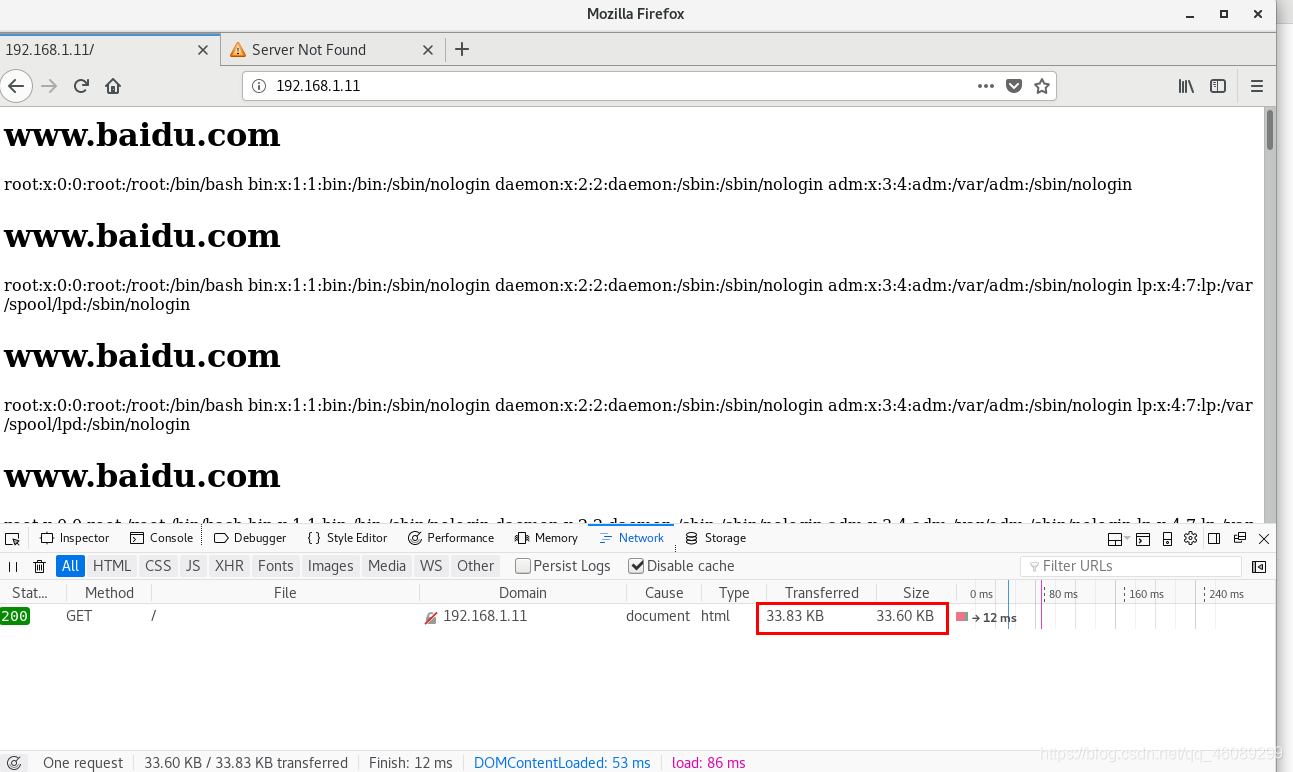Sort by the Method column header
Image resolution: width=1293 pixels, height=772 pixels.
(x=109, y=593)
